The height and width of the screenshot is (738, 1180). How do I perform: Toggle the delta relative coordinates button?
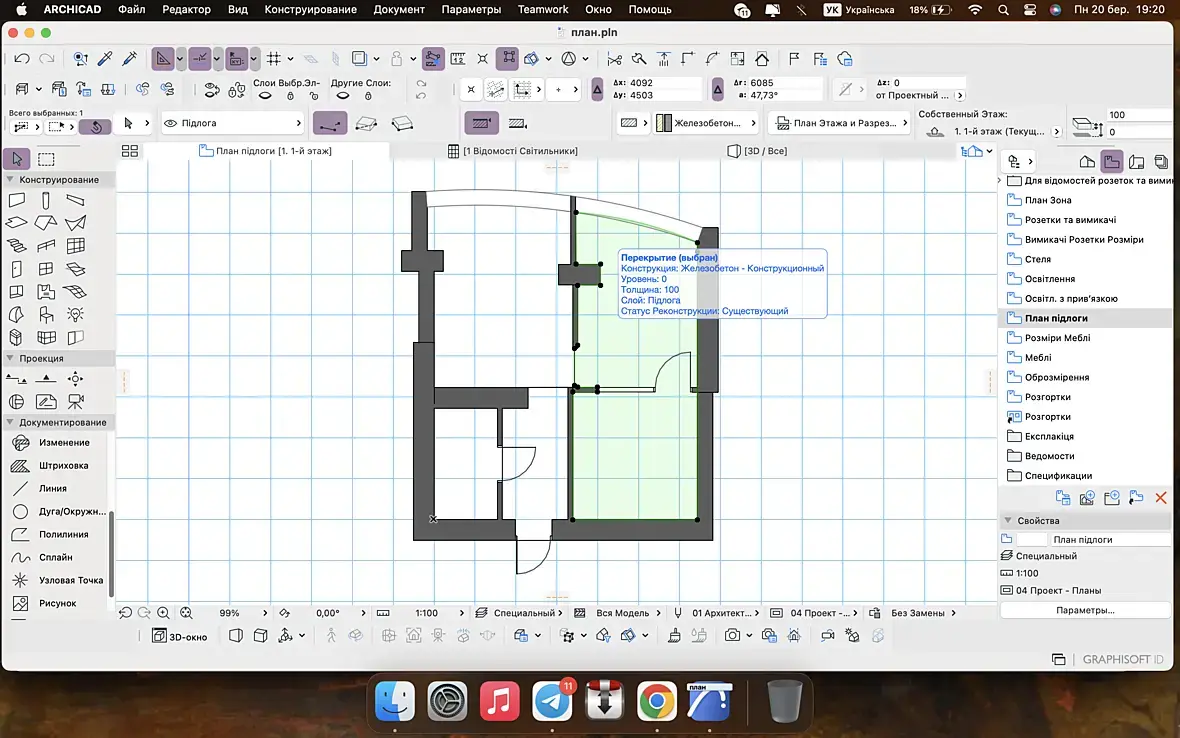pos(597,90)
